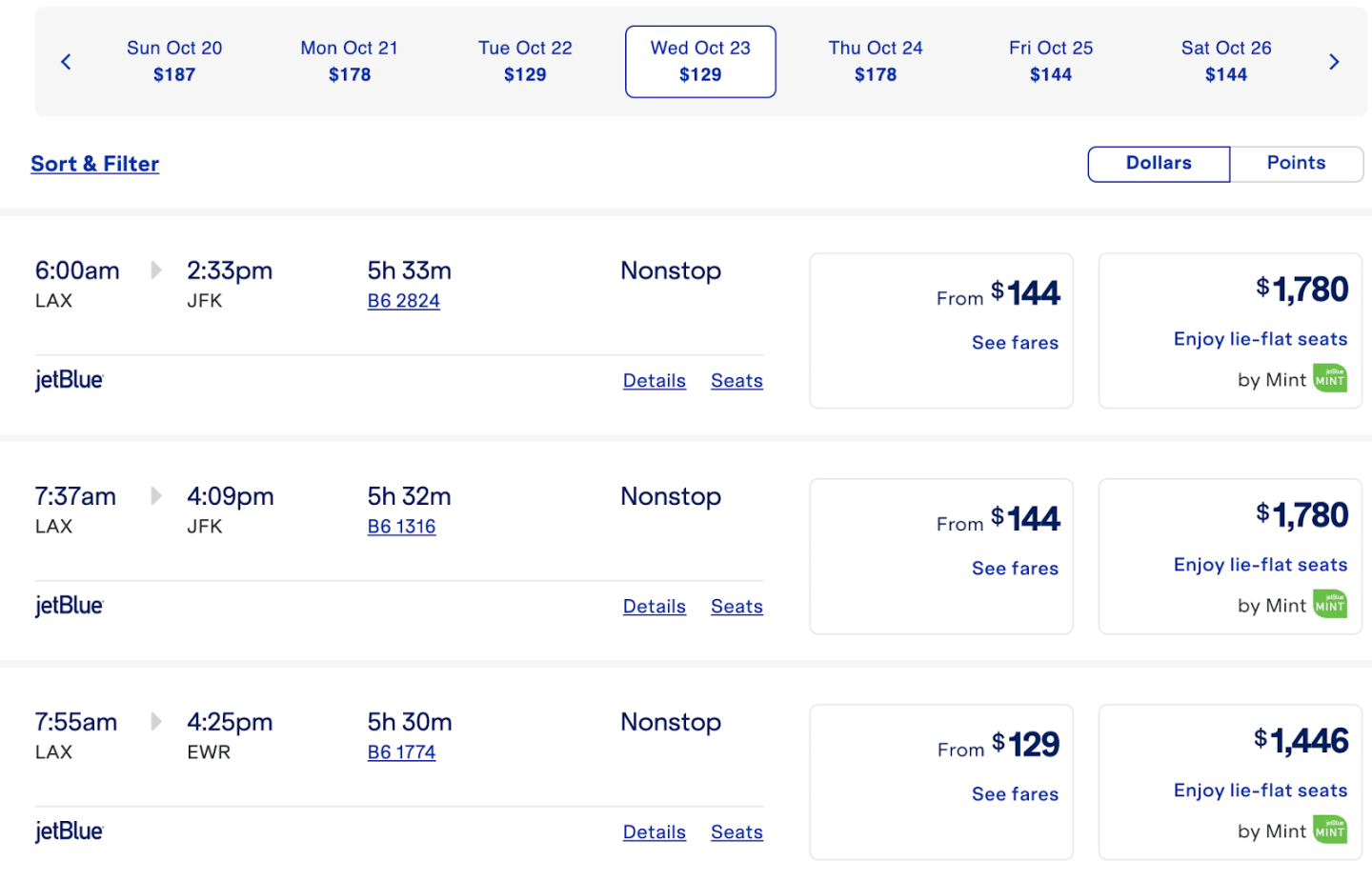This screenshot has height=881, width=1372.
Task: Switch price display to Points
Action: pos(1296,163)
